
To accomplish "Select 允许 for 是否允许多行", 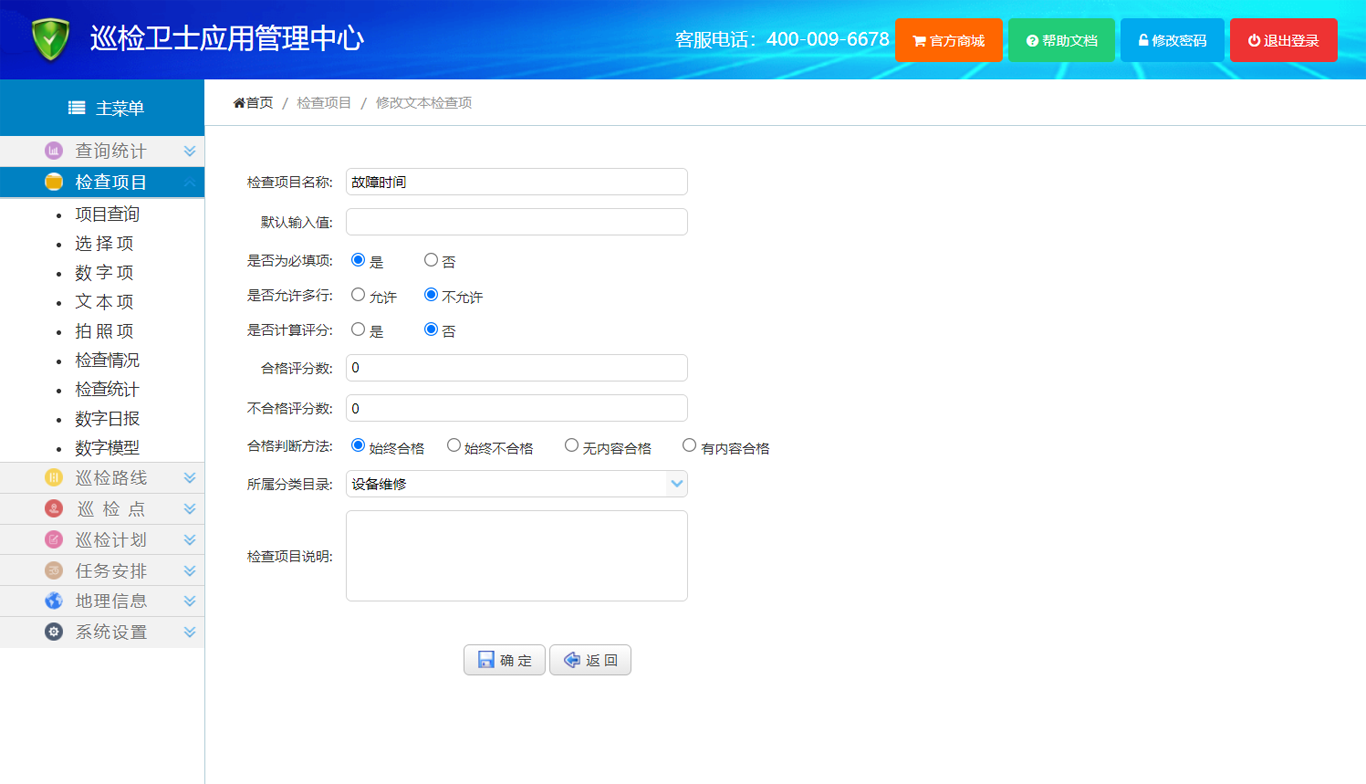I will pyautogui.click(x=358, y=295).
